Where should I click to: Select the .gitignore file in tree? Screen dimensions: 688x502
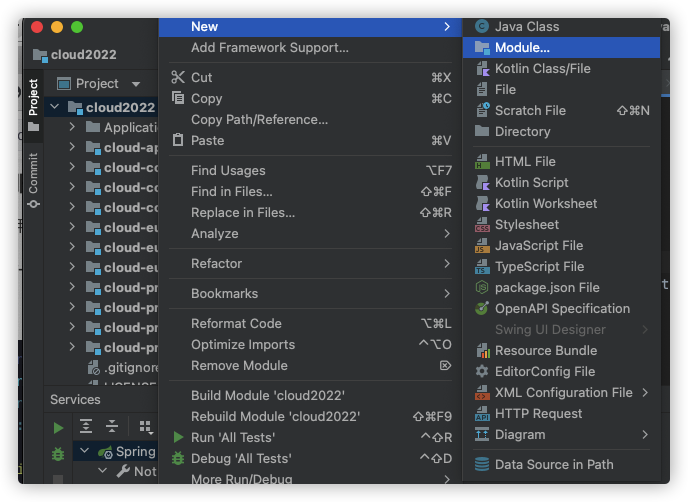[x=123, y=368]
